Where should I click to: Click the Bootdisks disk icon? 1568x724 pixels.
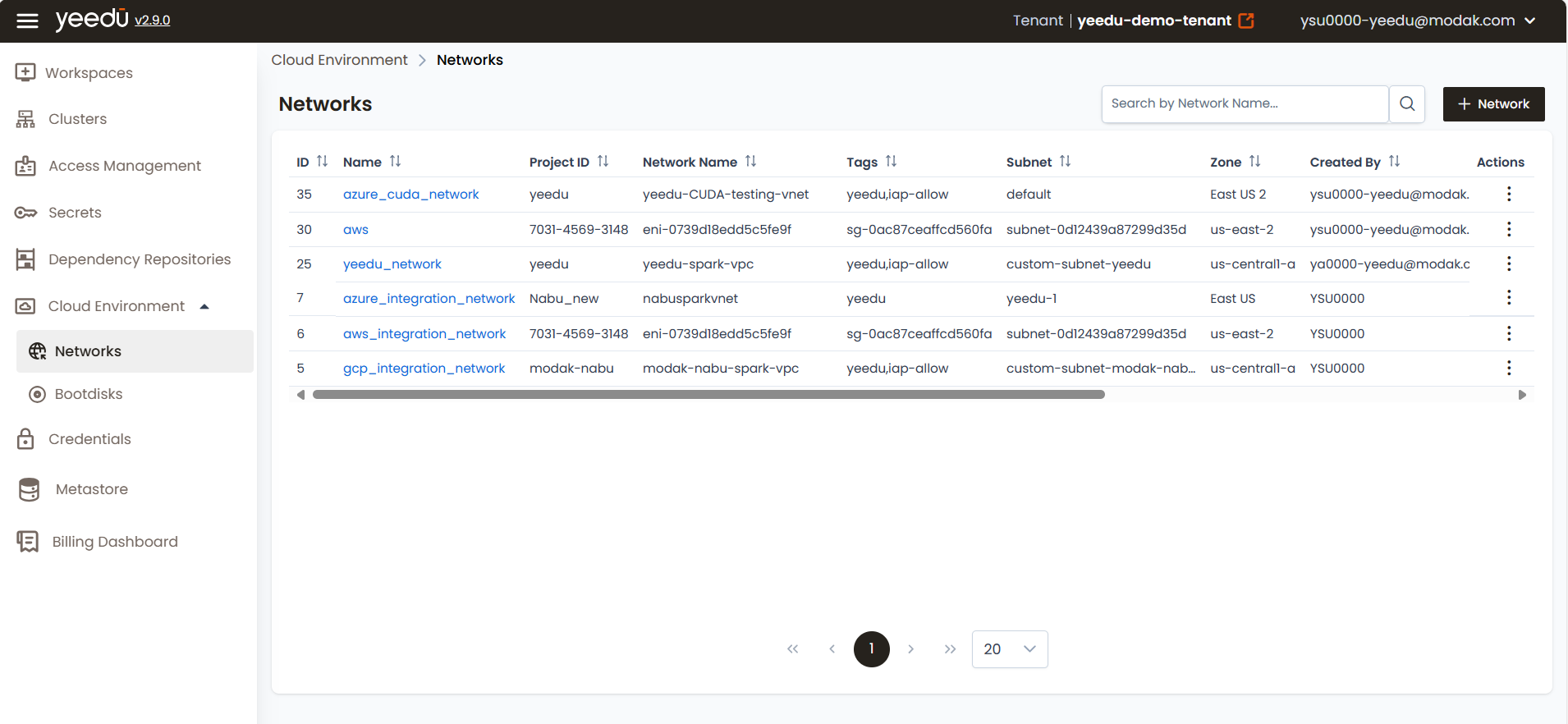[x=37, y=394]
